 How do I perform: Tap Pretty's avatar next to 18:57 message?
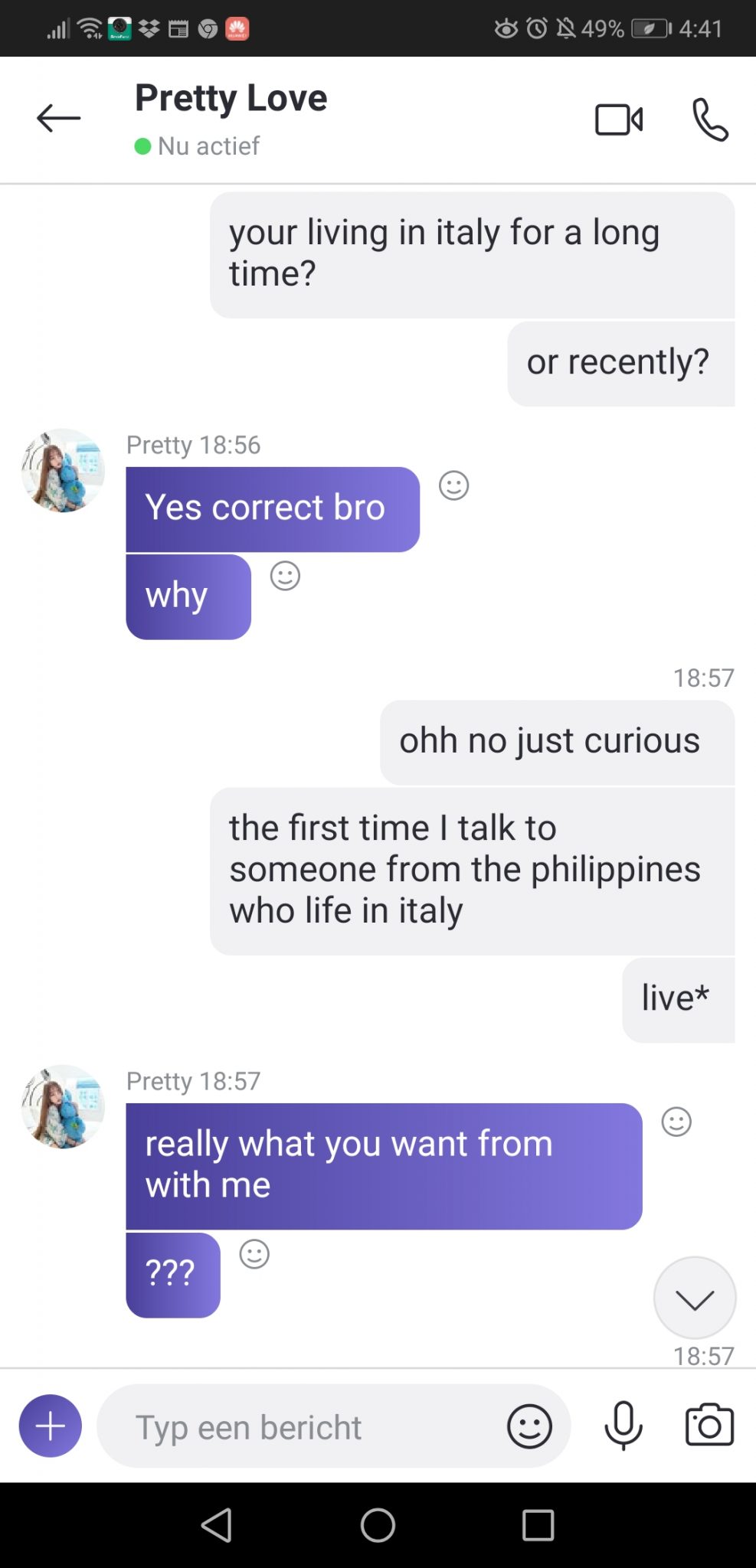[x=63, y=1106]
